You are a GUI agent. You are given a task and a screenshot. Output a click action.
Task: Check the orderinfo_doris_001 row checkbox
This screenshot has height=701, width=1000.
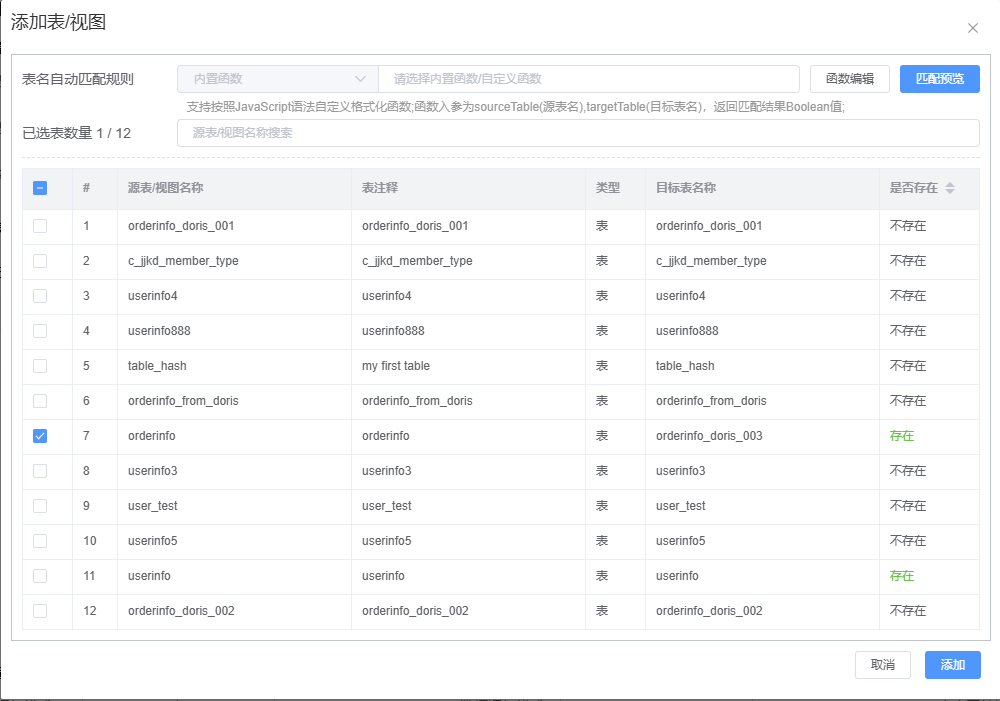41,226
